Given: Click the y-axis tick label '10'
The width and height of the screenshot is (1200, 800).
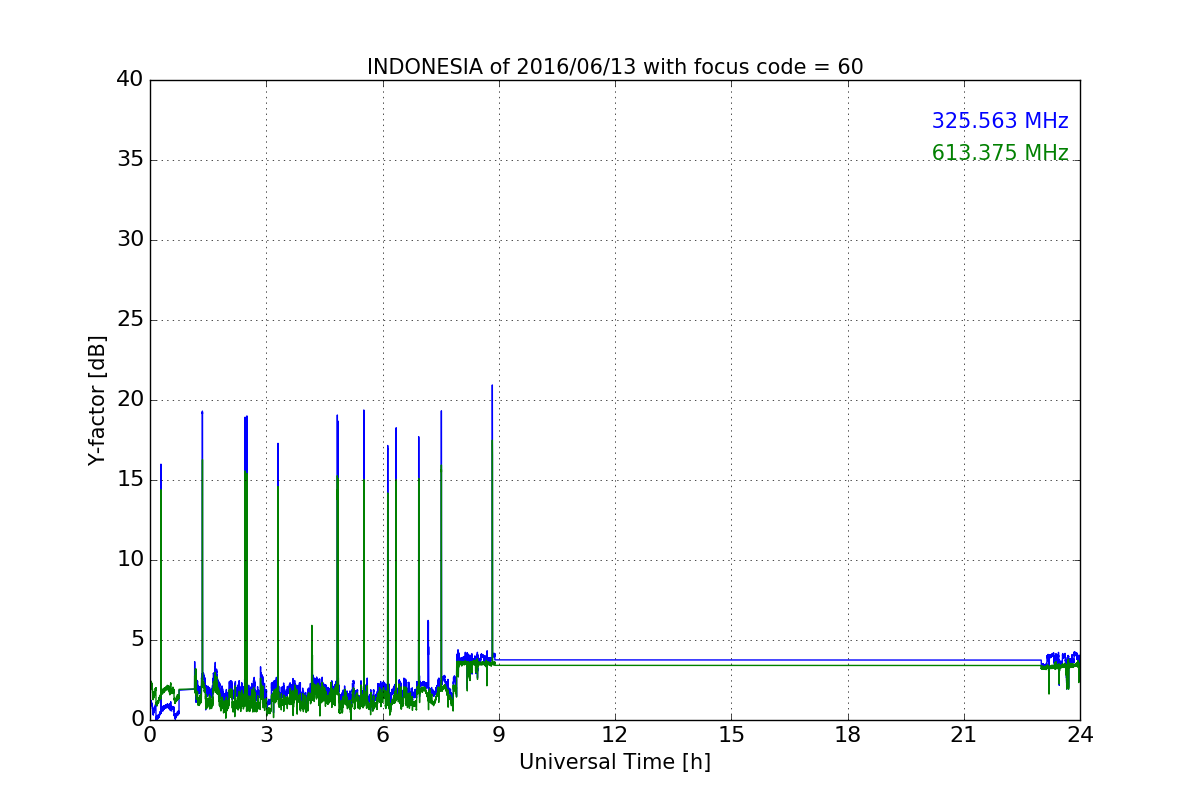Looking at the screenshot, I should coord(129,560).
